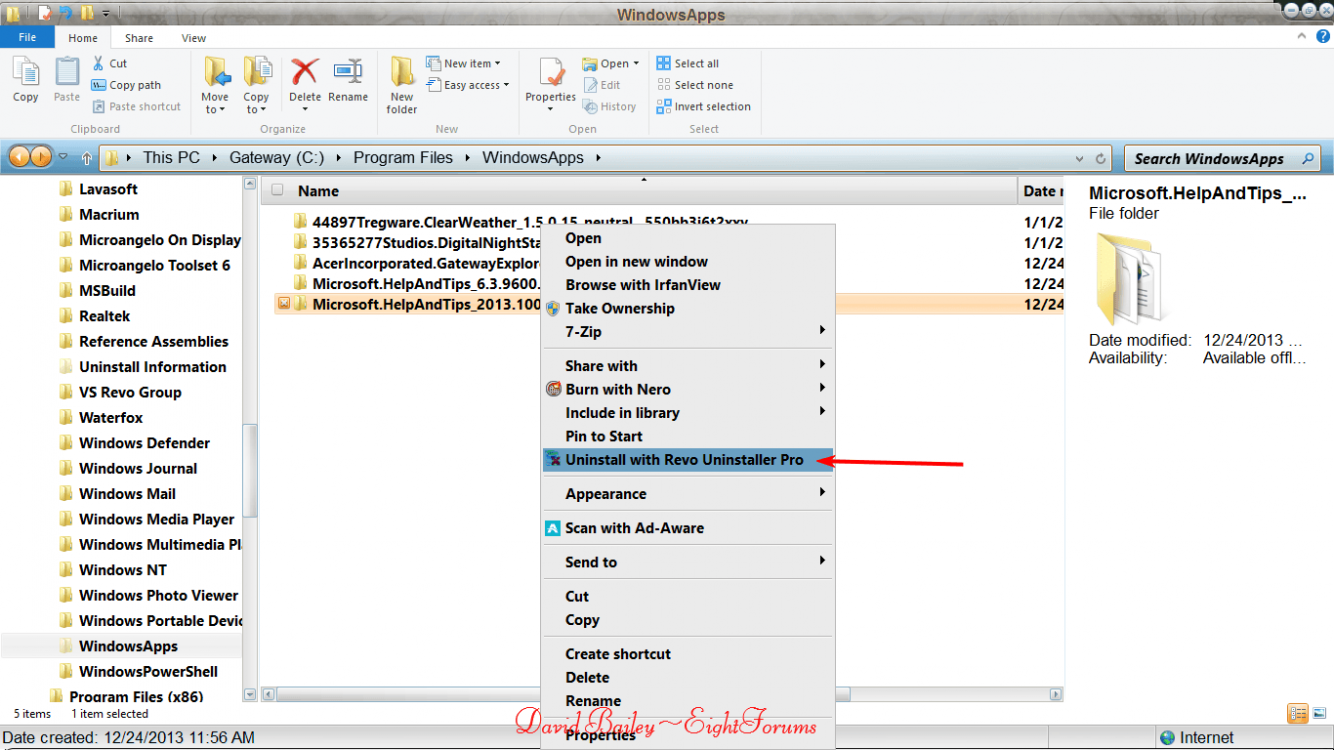Select Windows Defender folder in tree
Viewport: 1334px width, 750px height.
(144, 443)
